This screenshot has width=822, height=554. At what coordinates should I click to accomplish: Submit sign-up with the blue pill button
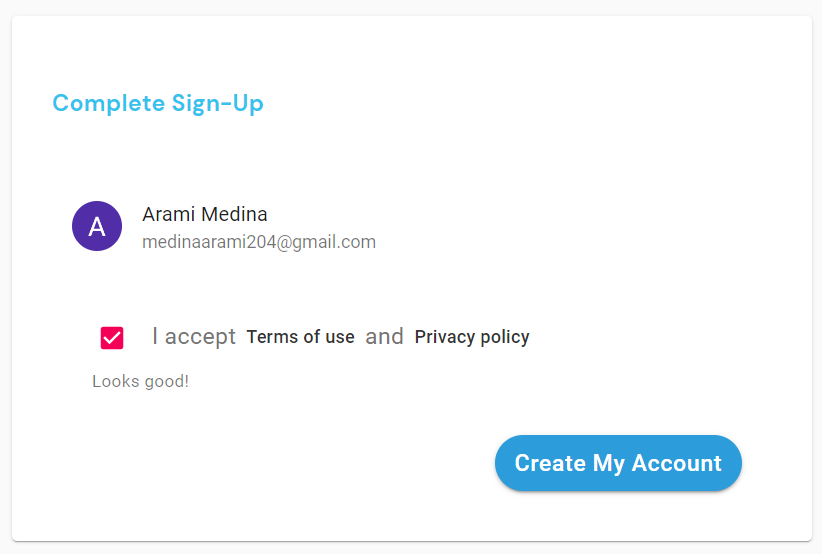(618, 463)
